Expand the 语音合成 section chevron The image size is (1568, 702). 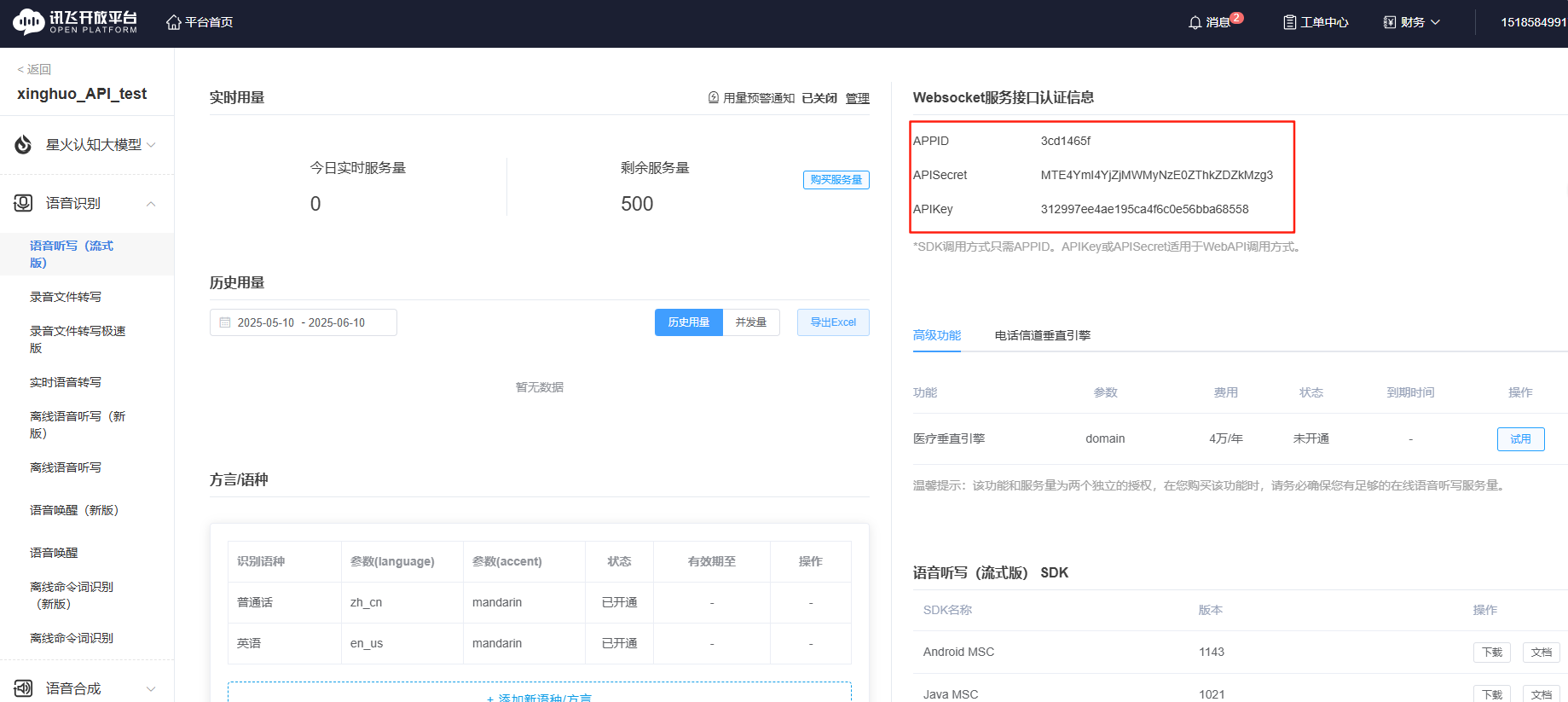151,688
